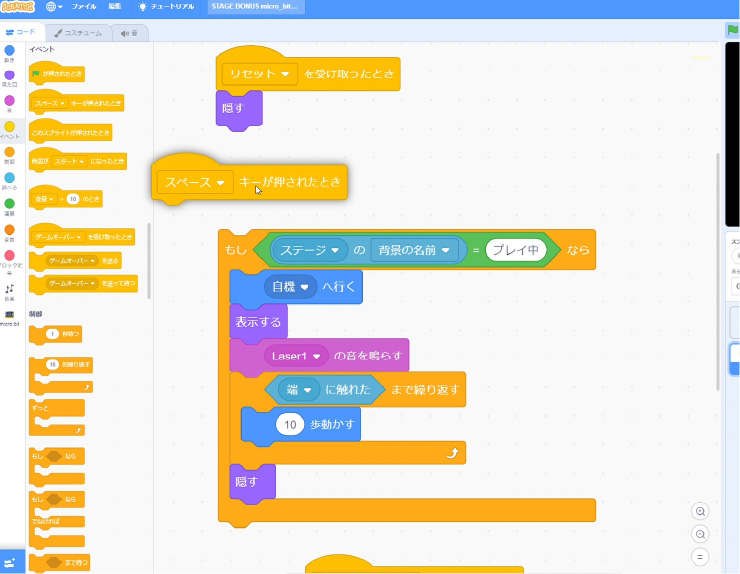Screen dimensions: 740x574
Task: Select the blue Motion block category
Action: (9, 54)
